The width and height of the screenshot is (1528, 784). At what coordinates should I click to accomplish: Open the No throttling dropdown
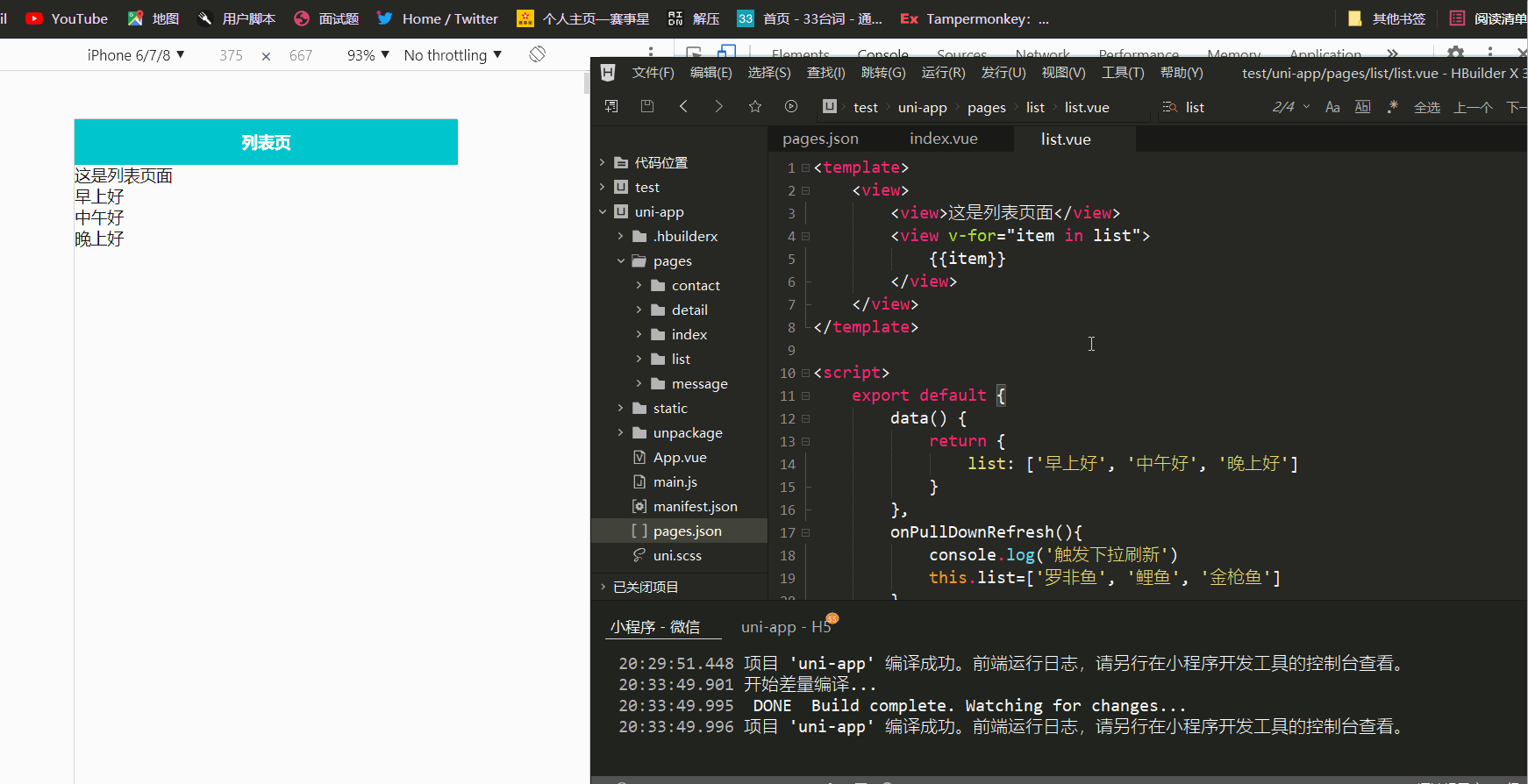coord(453,54)
